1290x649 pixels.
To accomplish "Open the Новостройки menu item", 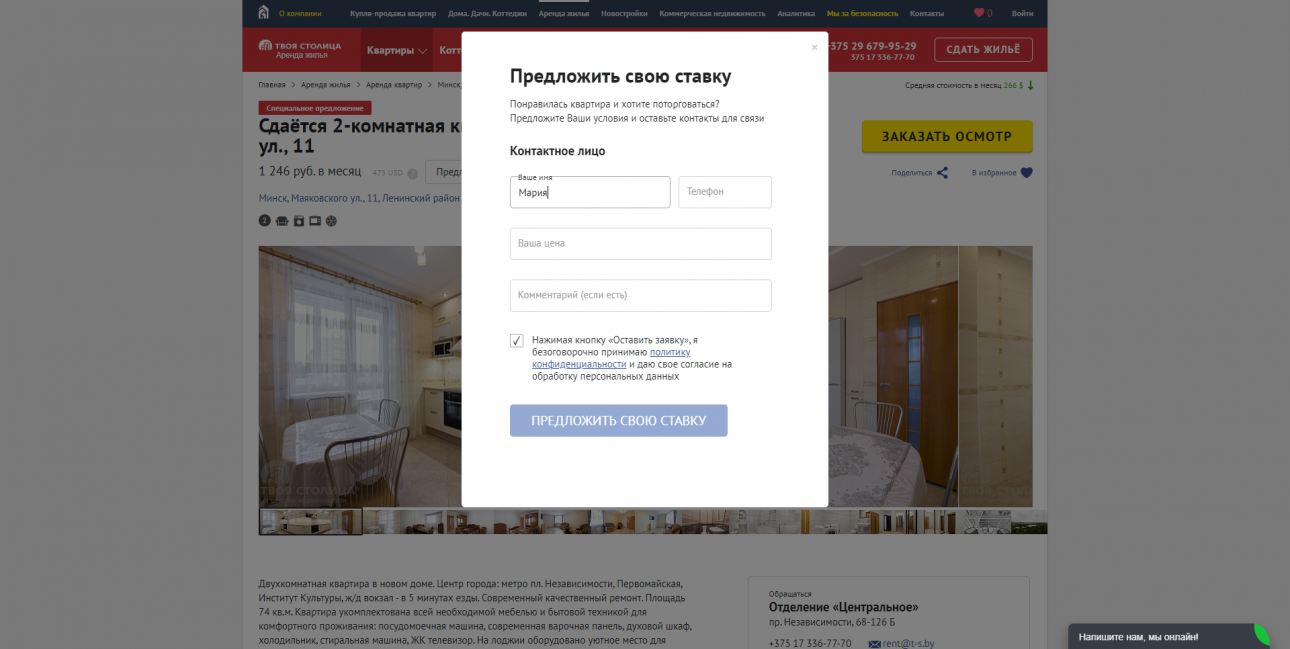I will click(624, 13).
